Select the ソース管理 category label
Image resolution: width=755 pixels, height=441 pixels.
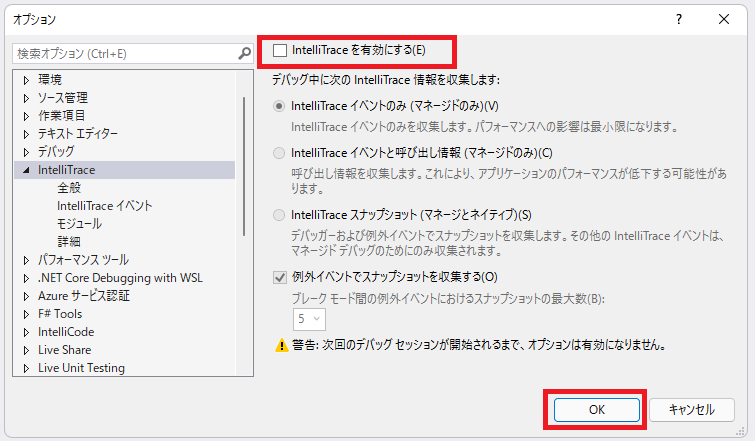pyautogui.click(x=63, y=98)
